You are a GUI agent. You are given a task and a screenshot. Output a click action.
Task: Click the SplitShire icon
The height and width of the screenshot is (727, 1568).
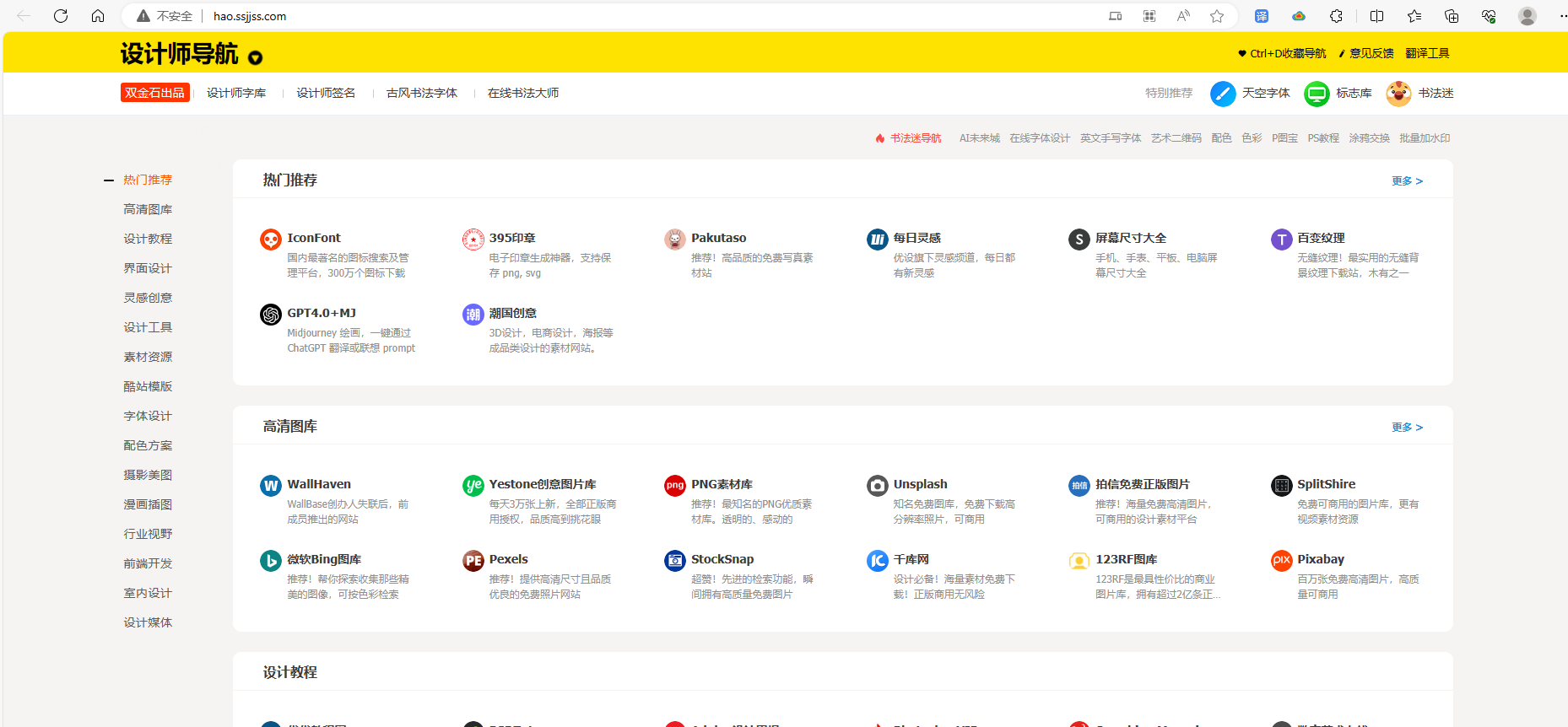coord(1281,486)
